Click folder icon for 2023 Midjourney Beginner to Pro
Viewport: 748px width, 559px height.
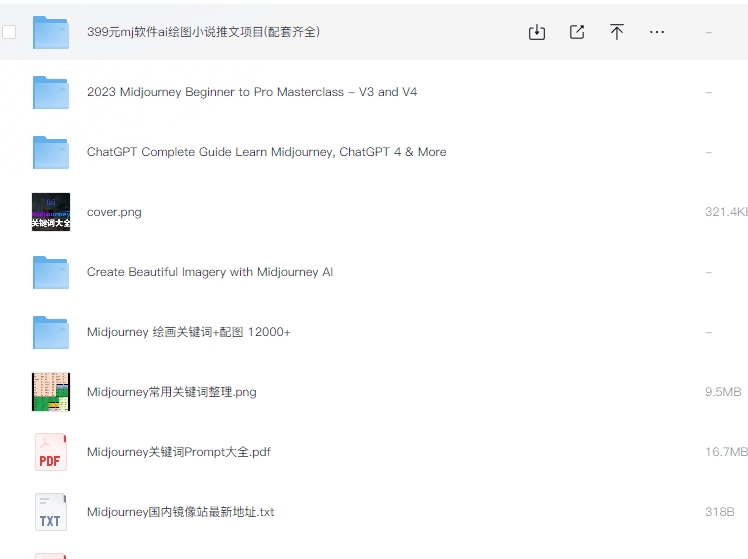point(51,93)
